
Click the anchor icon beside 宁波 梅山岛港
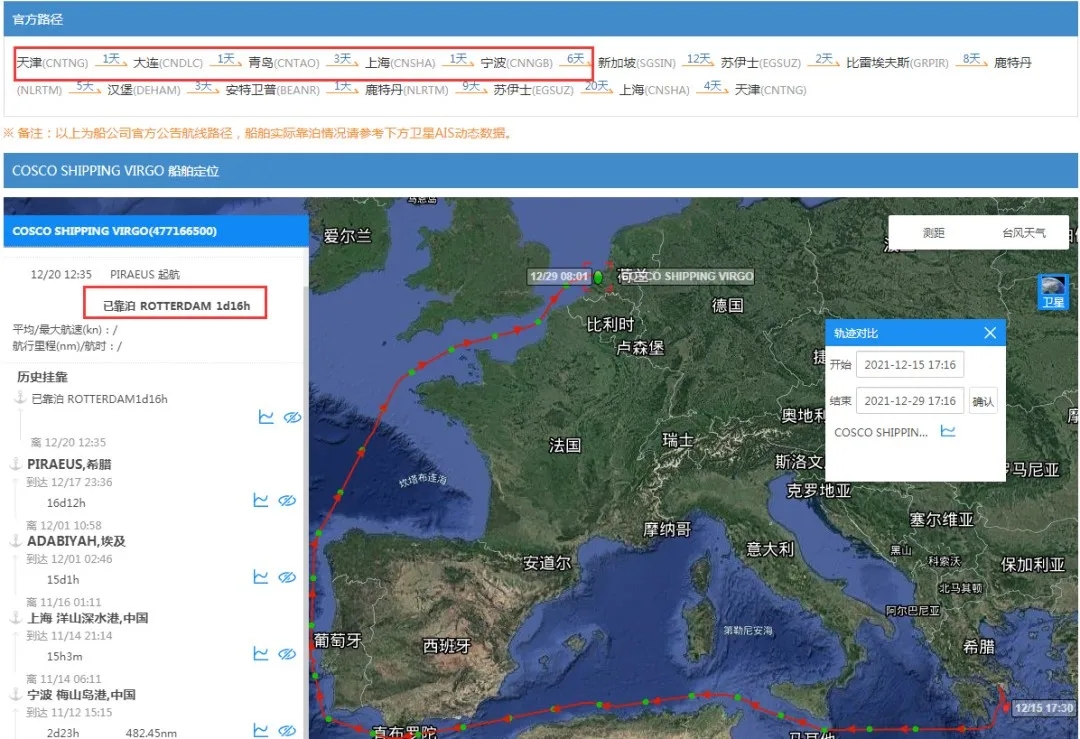pyautogui.click(x=16, y=694)
